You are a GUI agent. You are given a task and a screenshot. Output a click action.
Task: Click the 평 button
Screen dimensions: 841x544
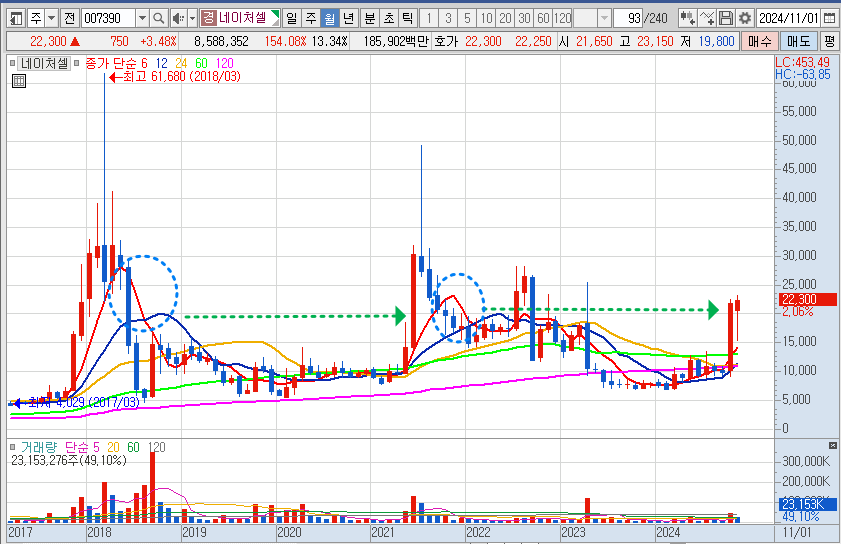point(829,41)
